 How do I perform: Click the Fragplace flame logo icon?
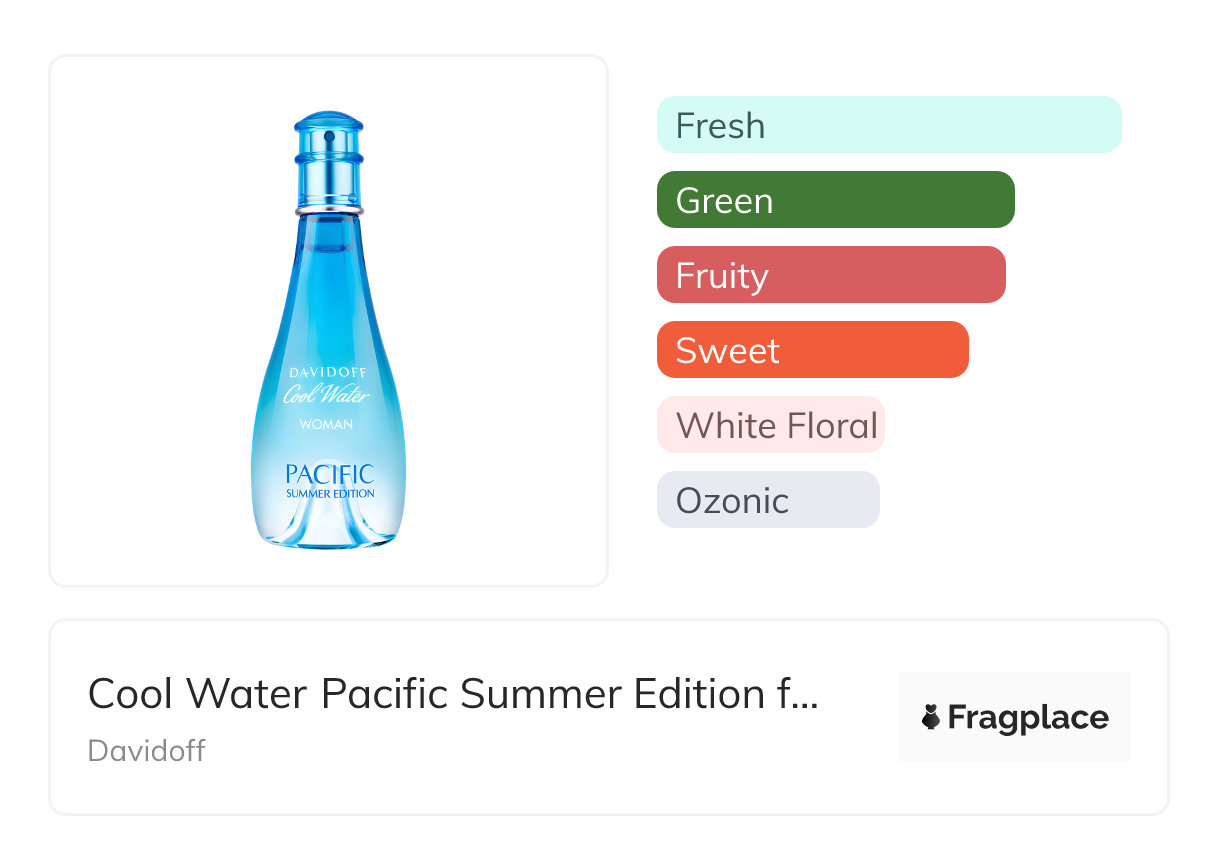pyautogui.click(x=931, y=717)
